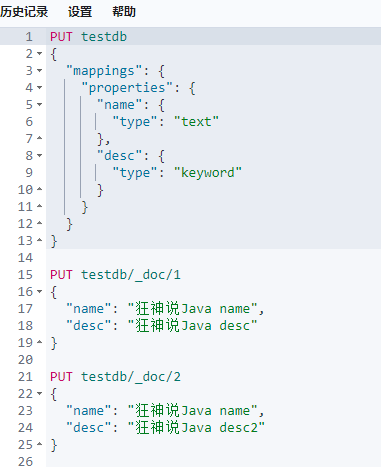Collapse the mappings block fold arrow

pos(40,71)
